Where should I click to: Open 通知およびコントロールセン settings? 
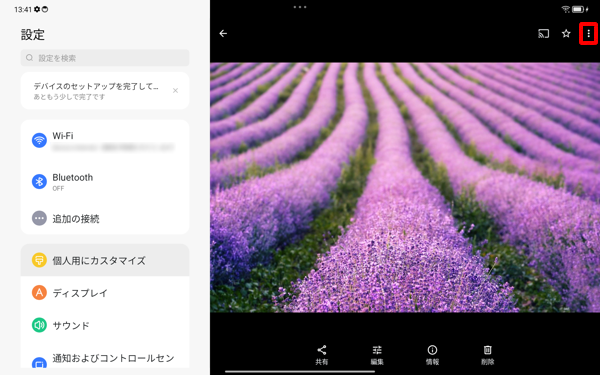pyautogui.click(x=105, y=359)
